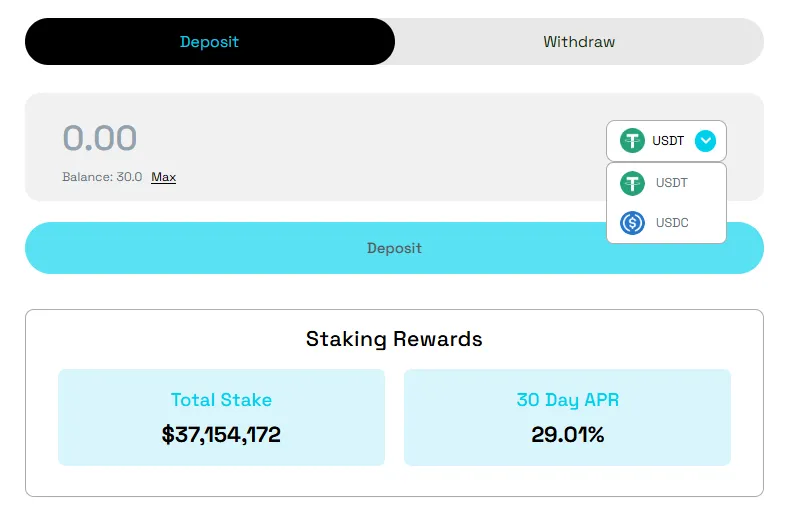Viewport: 795px width, 524px height.
Task: Open the USDT token selector dropdown
Action: (666, 141)
